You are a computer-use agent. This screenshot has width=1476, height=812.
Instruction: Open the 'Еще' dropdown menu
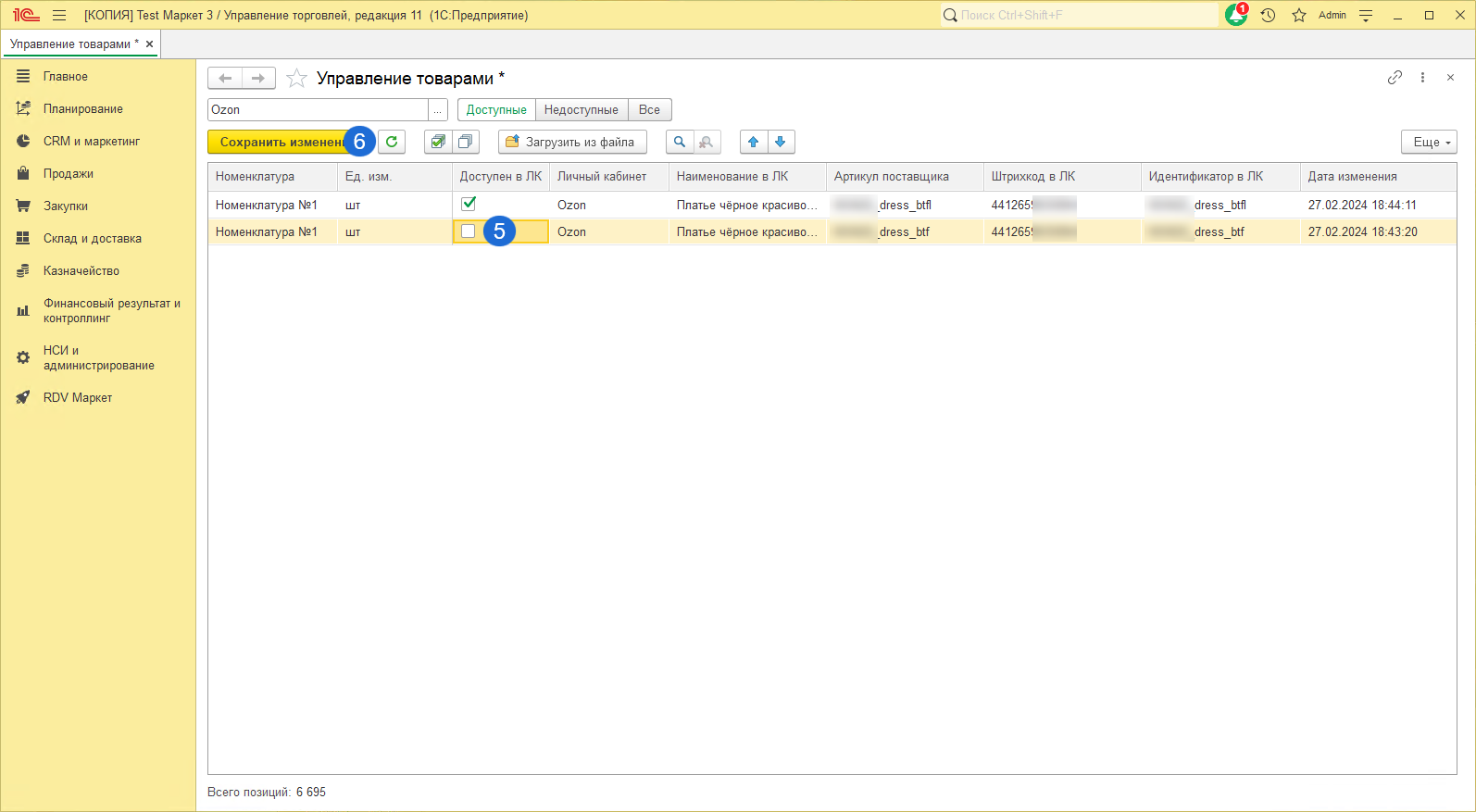[1429, 142]
